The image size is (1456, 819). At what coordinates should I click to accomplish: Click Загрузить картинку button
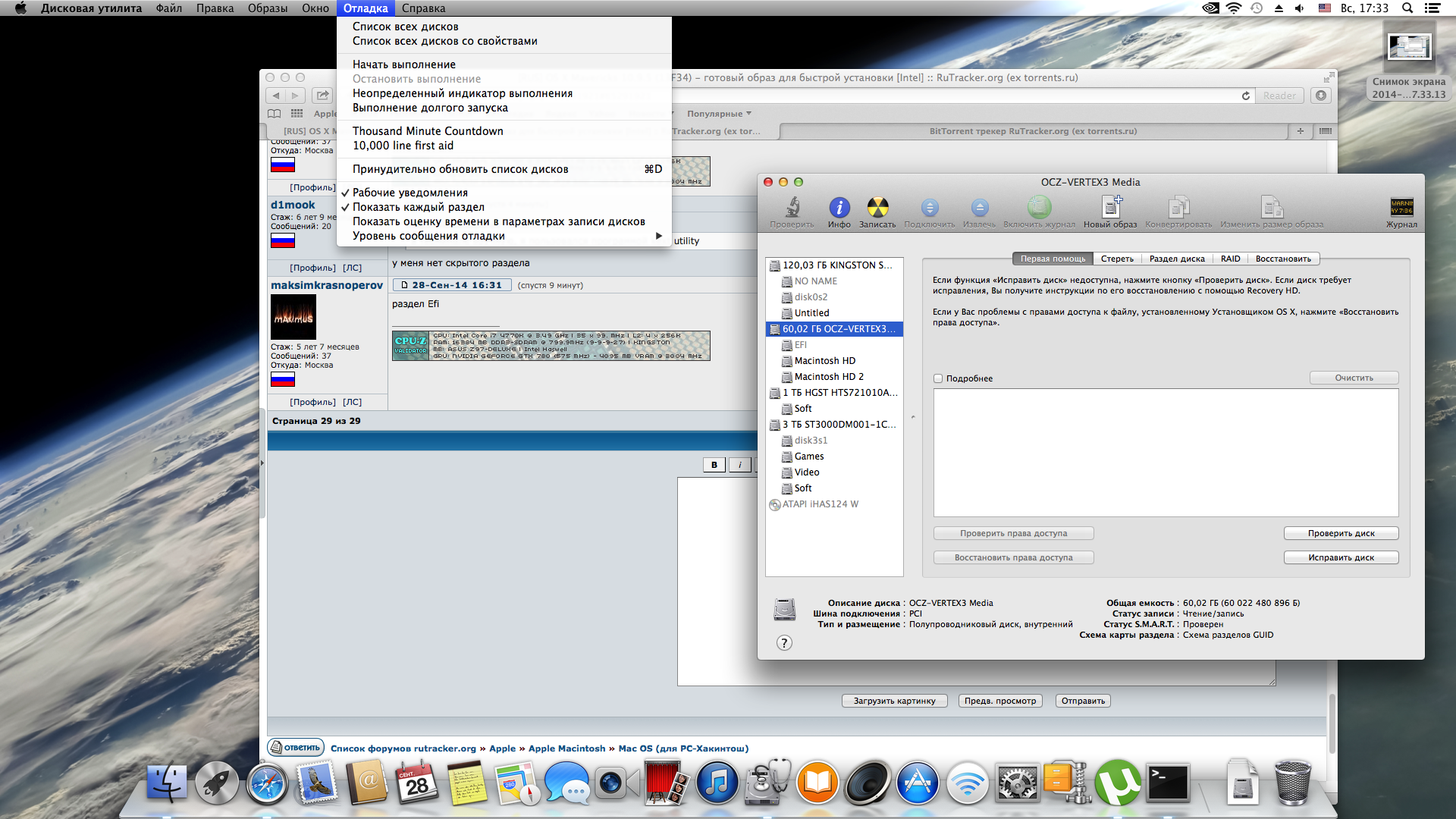894,701
